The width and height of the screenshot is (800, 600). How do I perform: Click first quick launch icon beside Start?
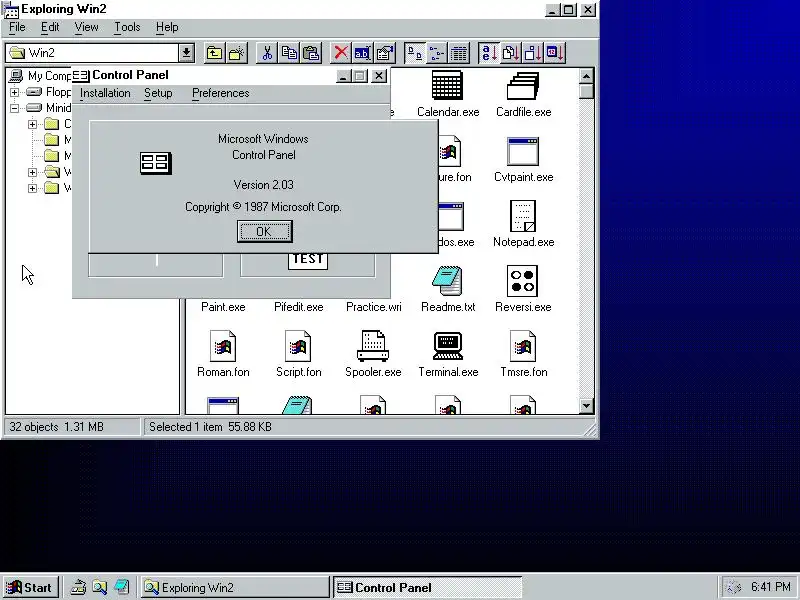tap(78, 588)
